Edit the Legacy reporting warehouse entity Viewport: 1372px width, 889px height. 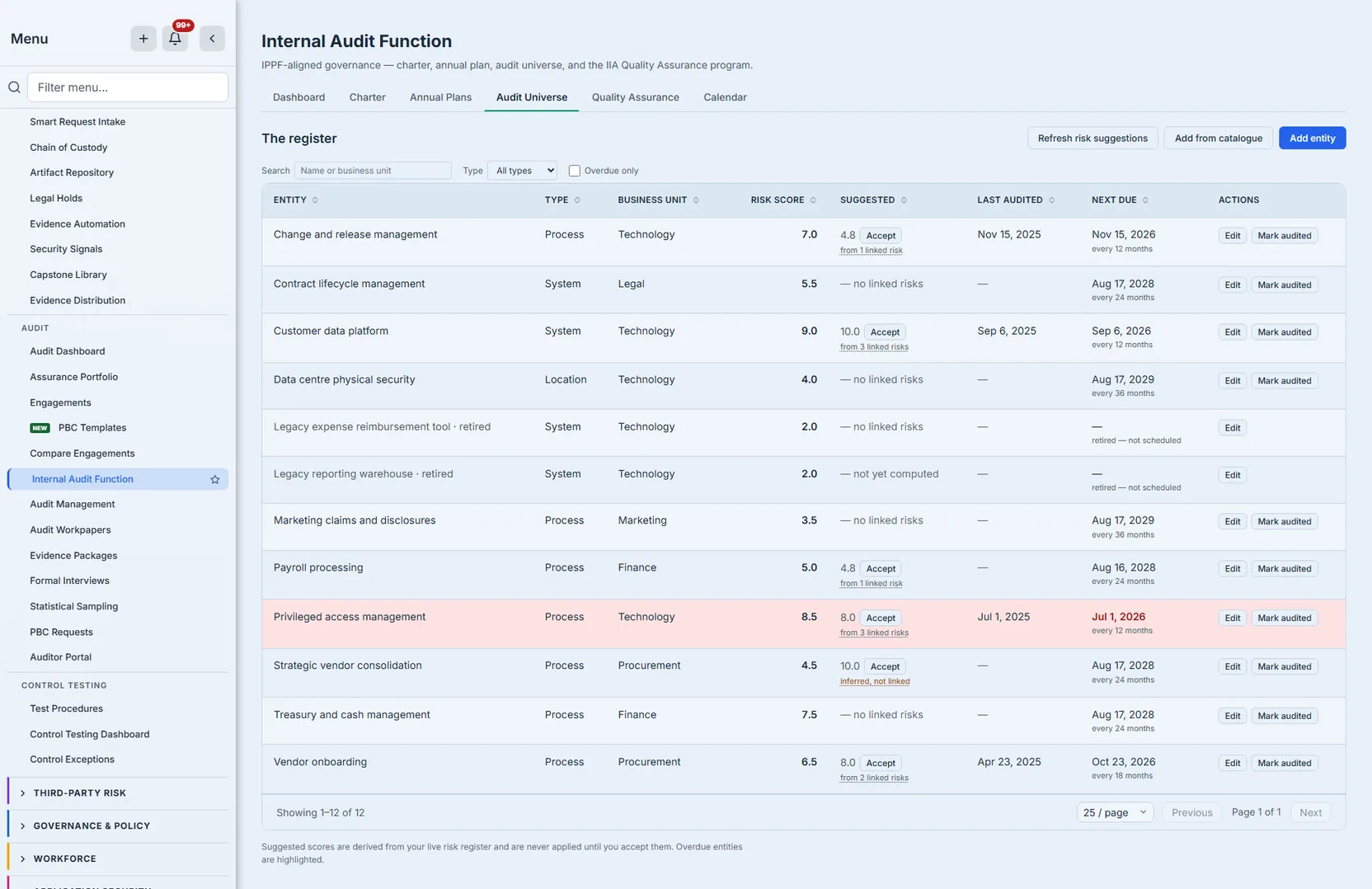(1232, 475)
